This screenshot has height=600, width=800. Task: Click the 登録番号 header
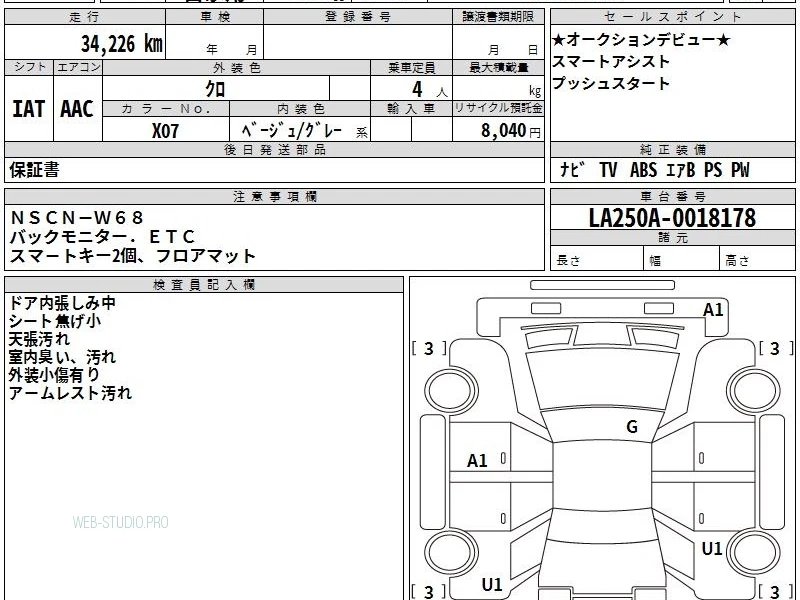[x=358, y=17]
